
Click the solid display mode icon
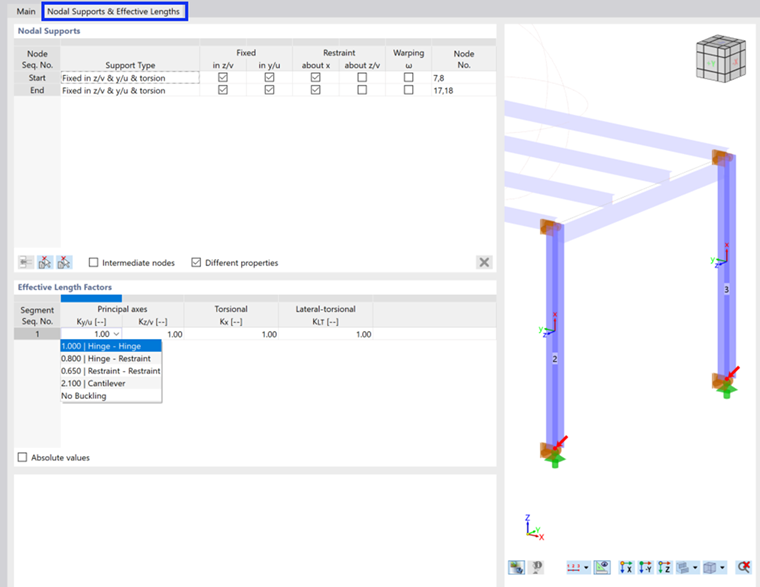(x=683, y=567)
